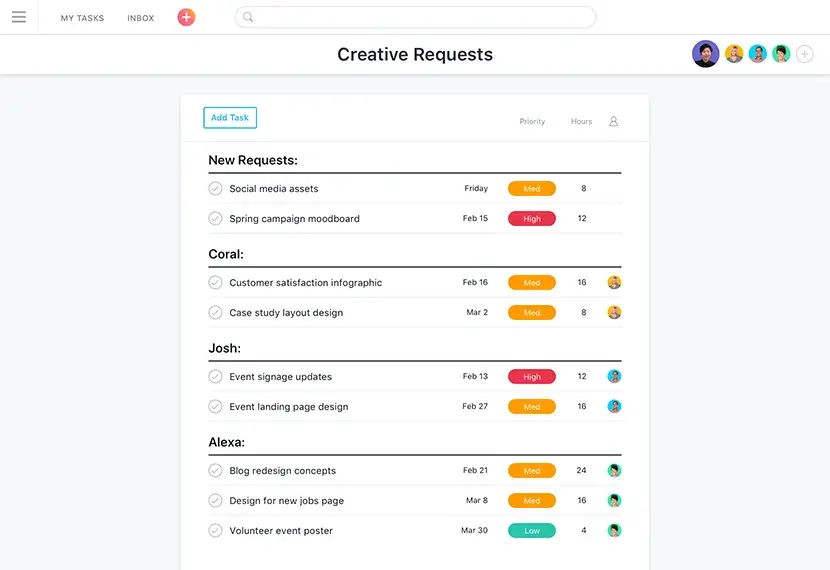Screen dimensions: 830x570
Task: Focus the top search field
Action: point(420,17)
